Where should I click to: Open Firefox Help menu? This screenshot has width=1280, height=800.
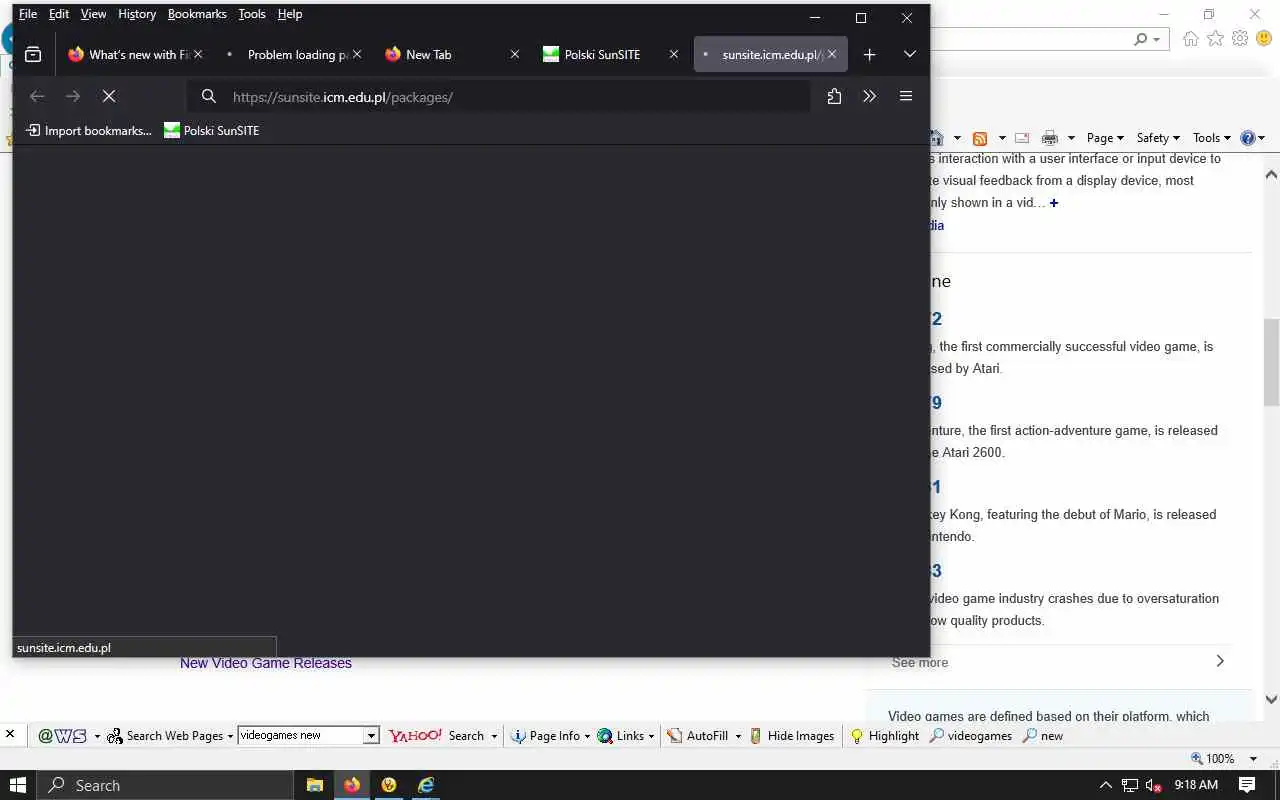pyautogui.click(x=290, y=14)
